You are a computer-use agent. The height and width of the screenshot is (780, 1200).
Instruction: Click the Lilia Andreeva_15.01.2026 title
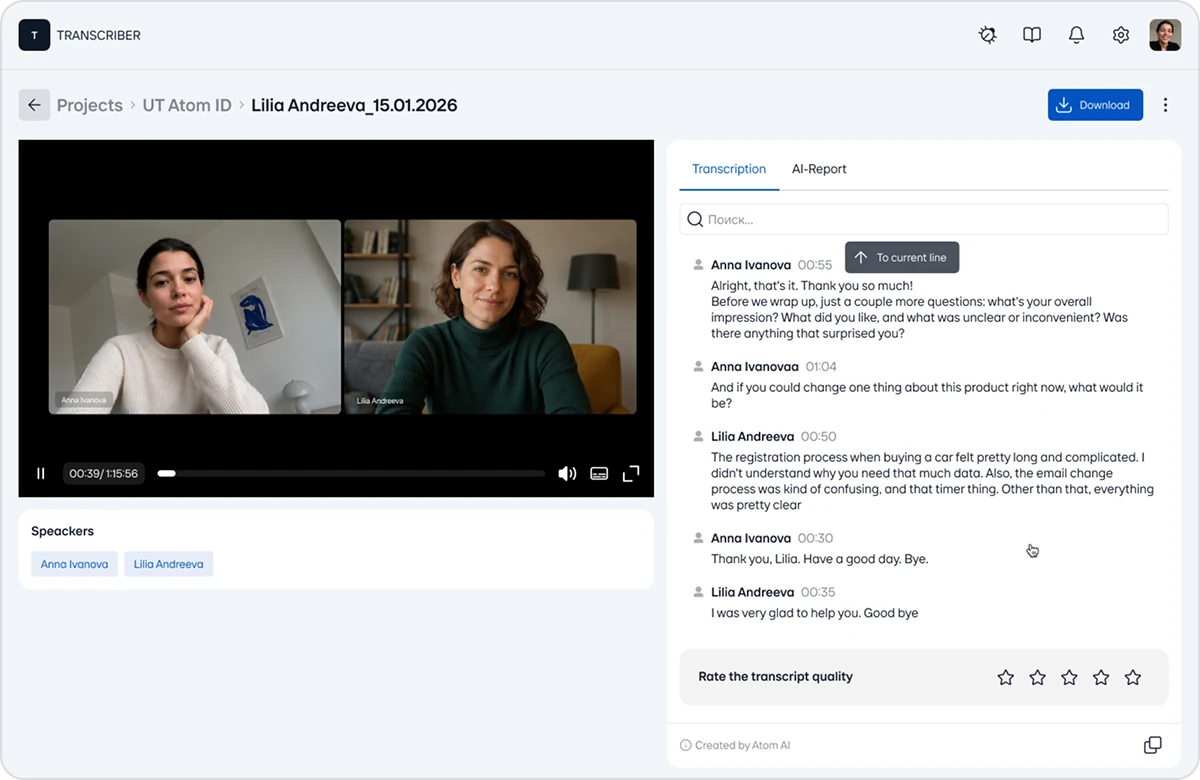pyautogui.click(x=354, y=105)
